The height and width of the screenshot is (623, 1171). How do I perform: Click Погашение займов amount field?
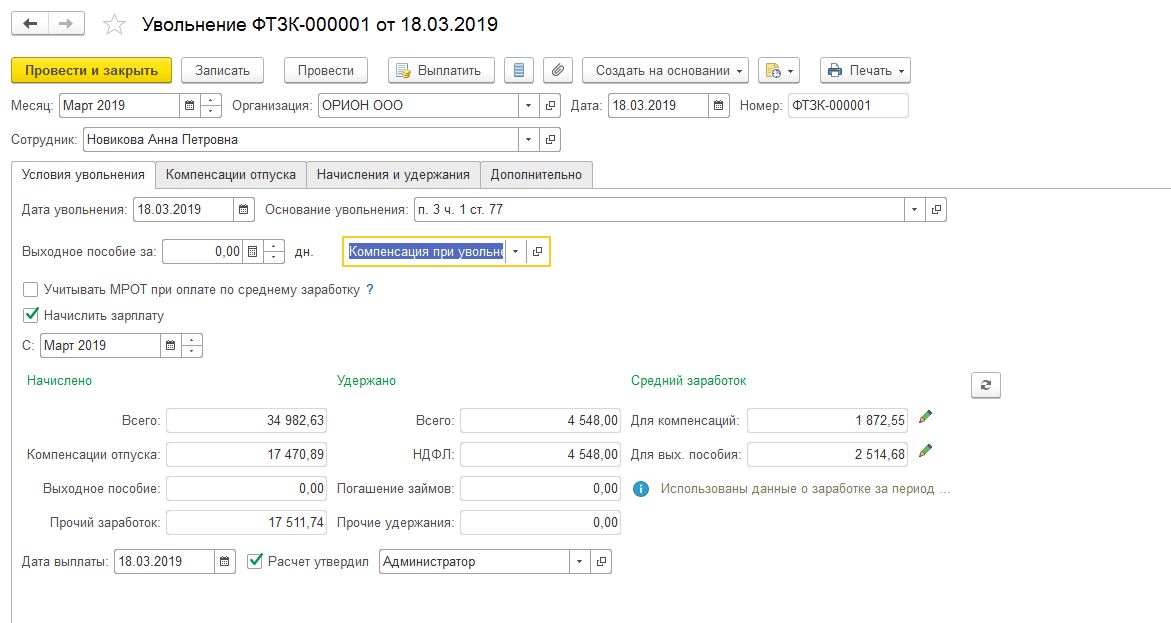pyautogui.click(x=541, y=489)
